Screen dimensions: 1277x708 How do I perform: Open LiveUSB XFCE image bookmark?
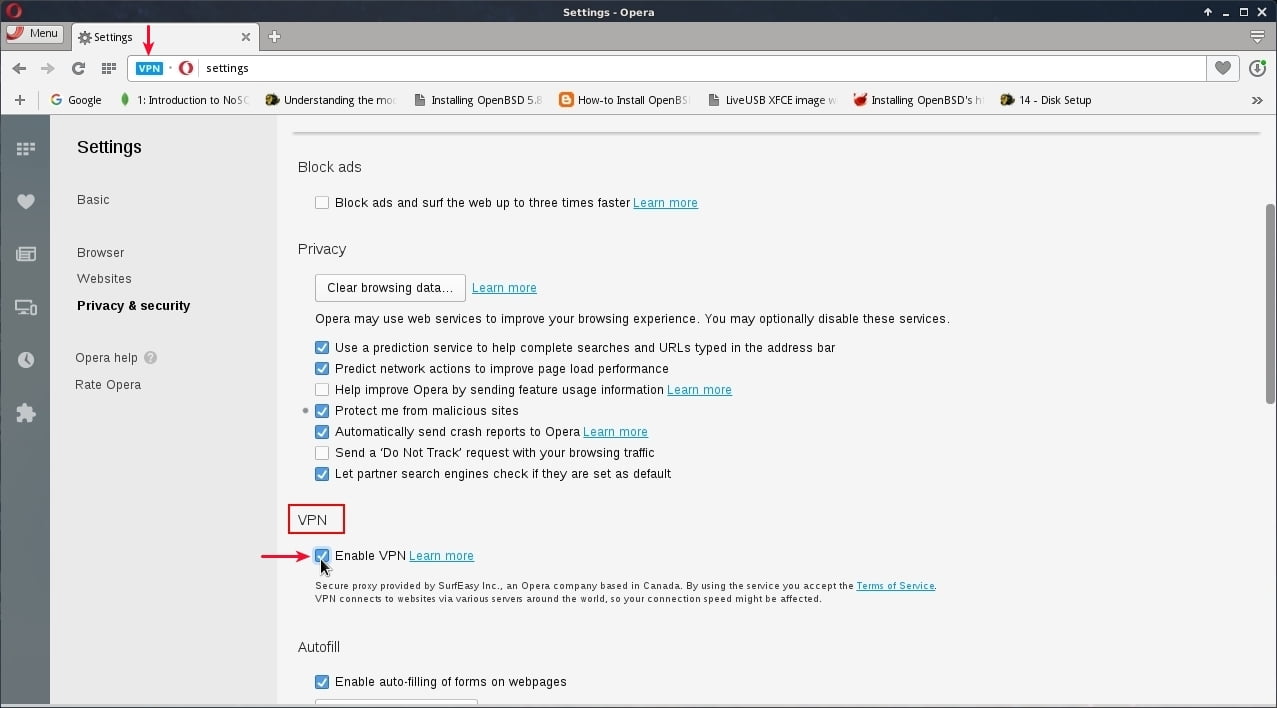772,100
